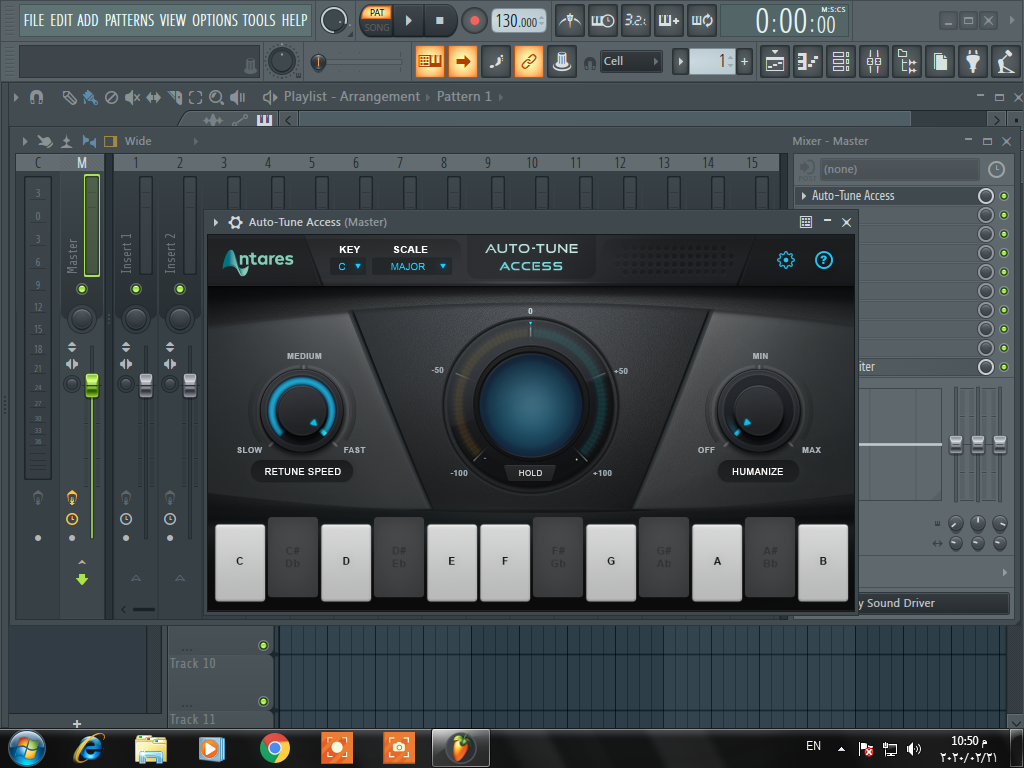Click the plugin preset grid icon
Image resolution: width=1024 pixels, height=768 pixels.
point(806,222)
